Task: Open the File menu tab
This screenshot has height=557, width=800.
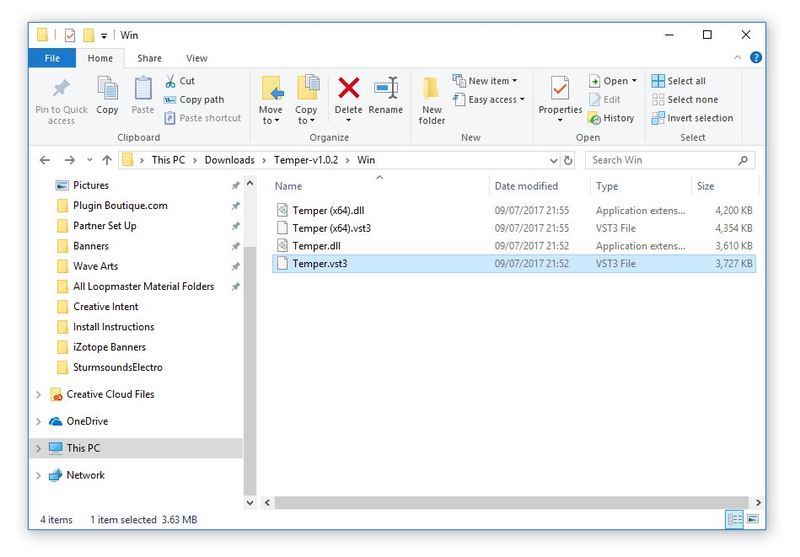Action: click(52, 58)
